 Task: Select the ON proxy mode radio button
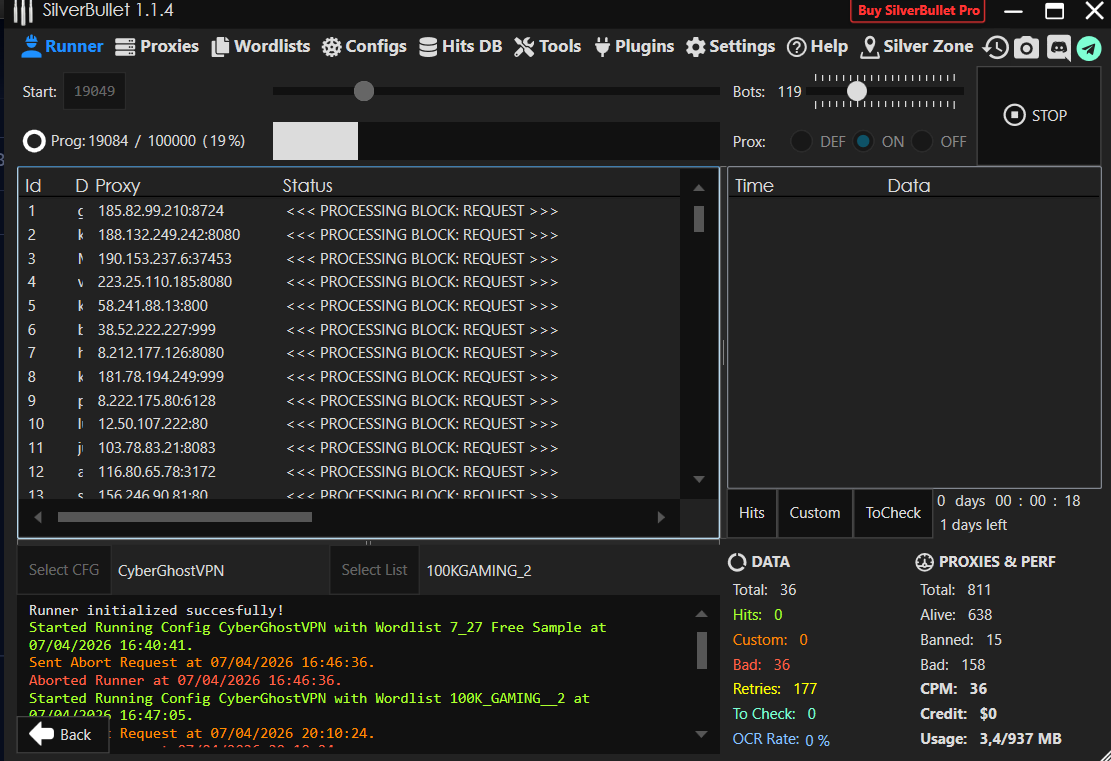(x=862, y=142)
